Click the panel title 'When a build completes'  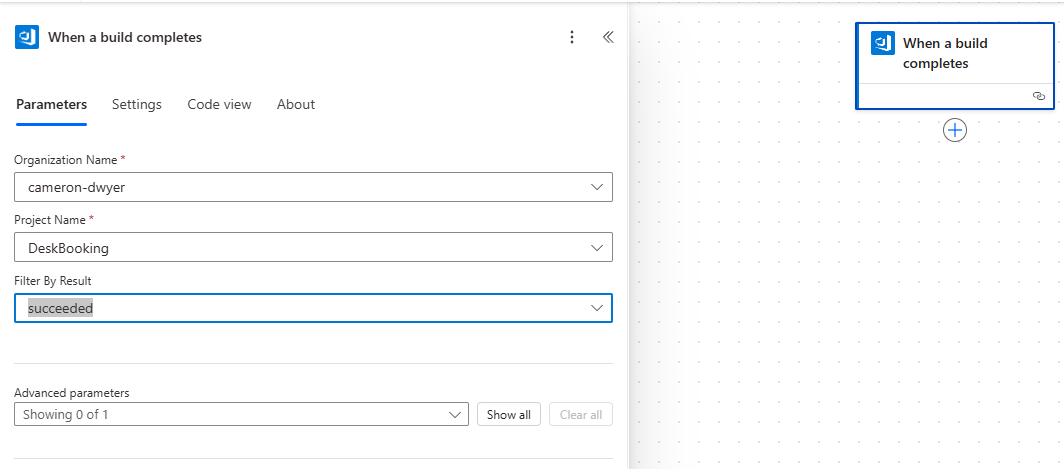[125, 37]
